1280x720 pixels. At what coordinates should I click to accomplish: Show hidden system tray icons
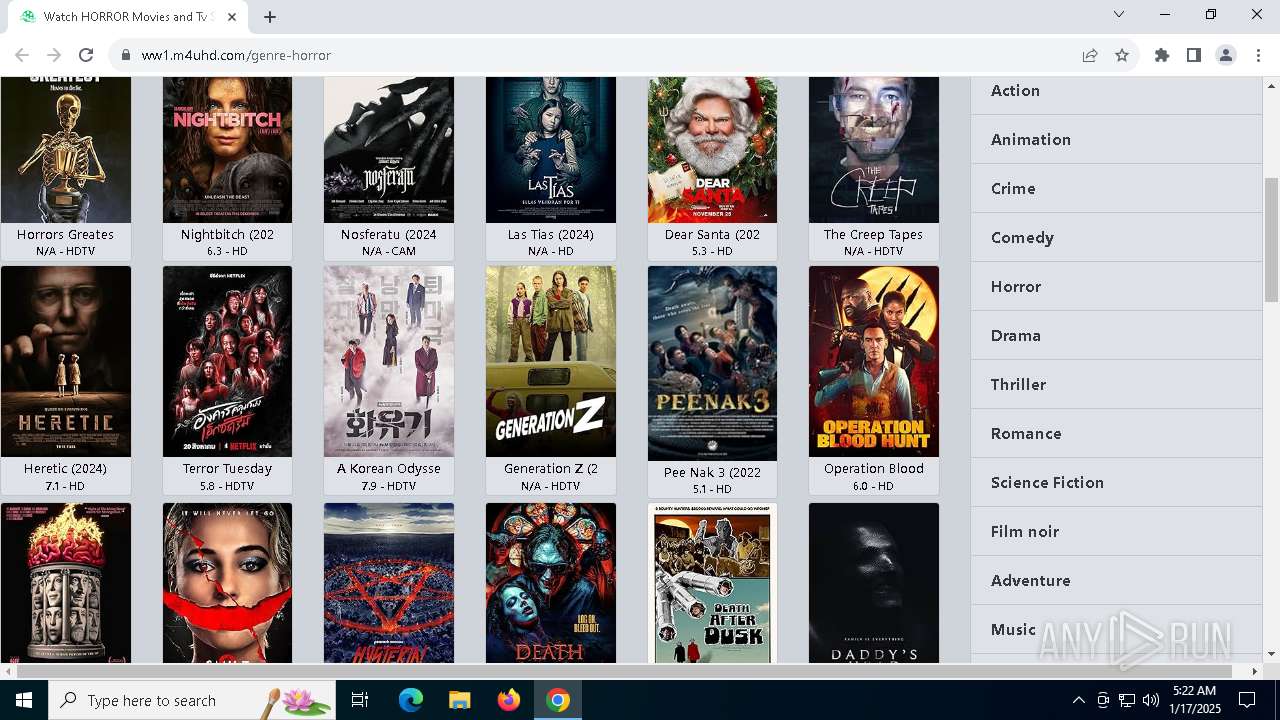(1078, 700)
